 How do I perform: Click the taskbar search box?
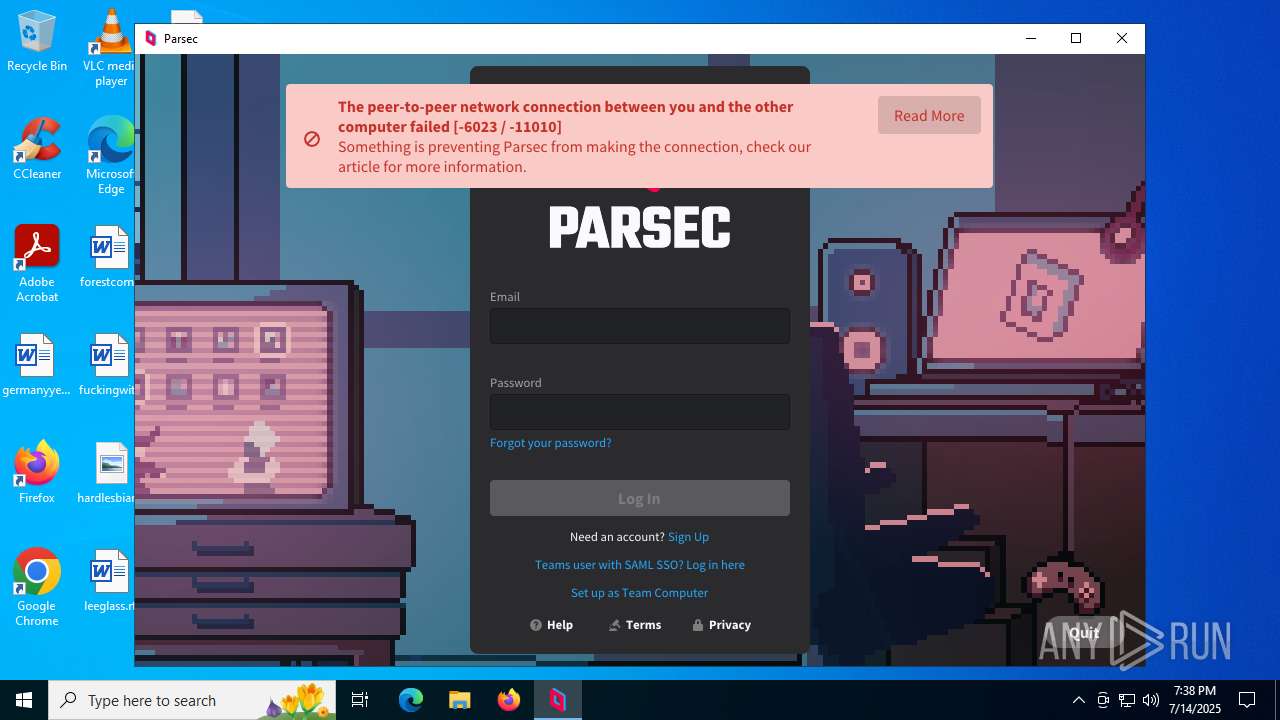point(192,700)
